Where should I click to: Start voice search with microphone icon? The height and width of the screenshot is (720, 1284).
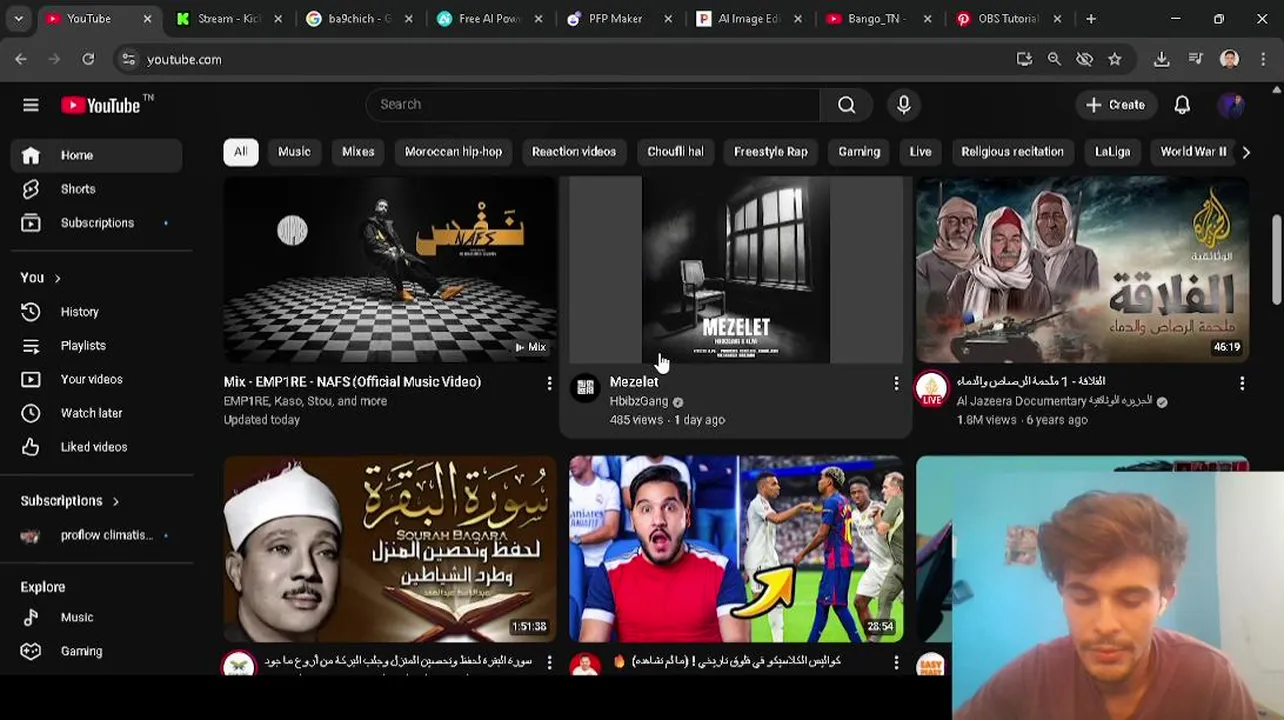click(x=904, y=105)
